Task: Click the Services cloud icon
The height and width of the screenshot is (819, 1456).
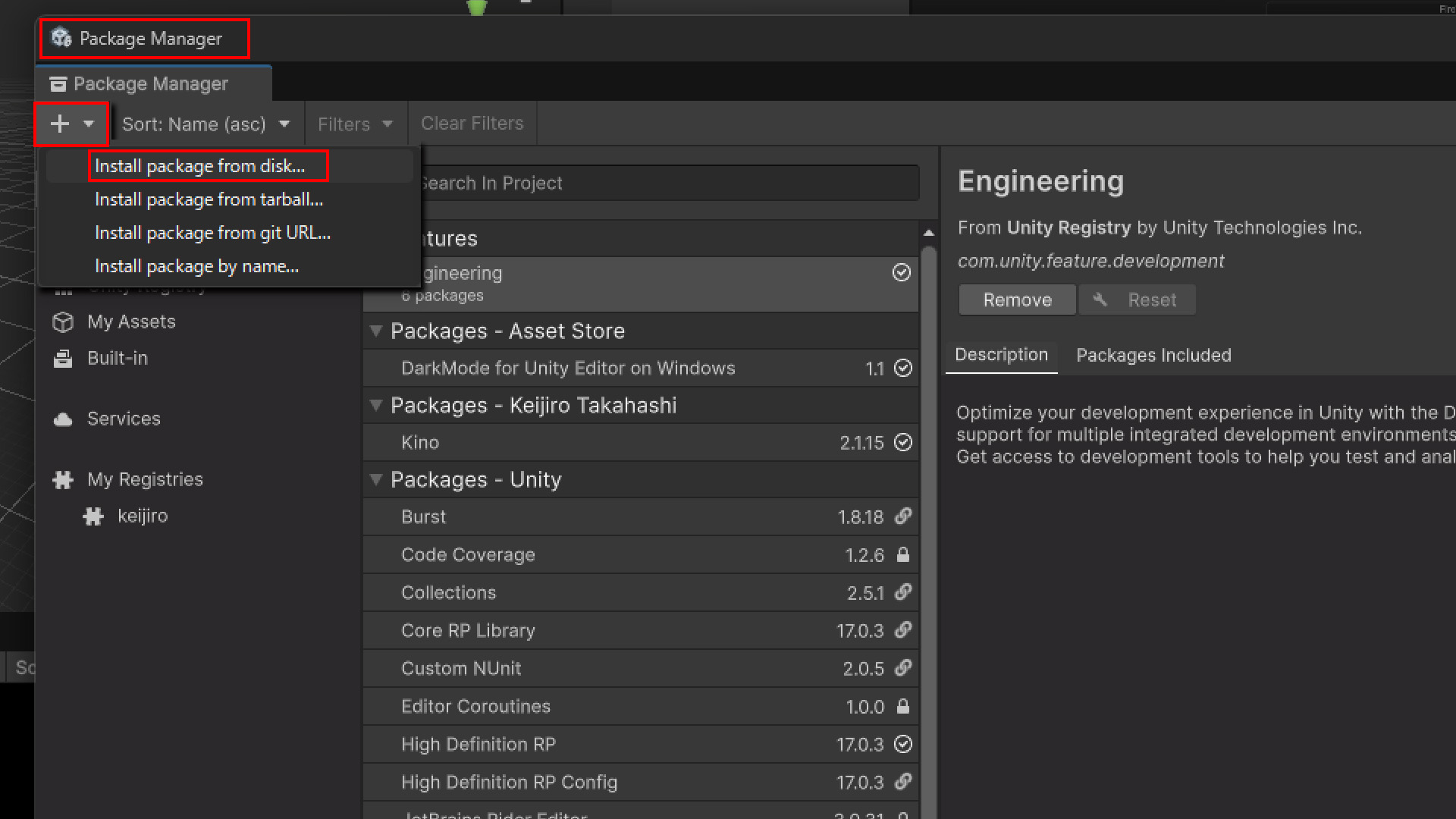Action: click(63, 419)
